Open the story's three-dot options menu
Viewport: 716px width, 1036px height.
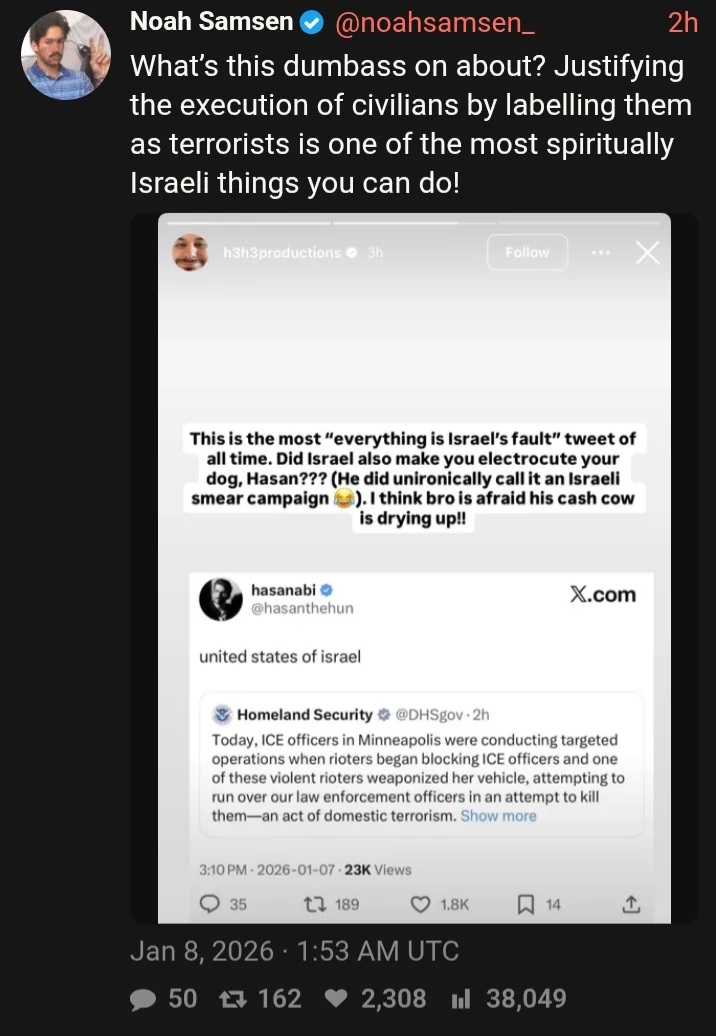tap(601, 252)
